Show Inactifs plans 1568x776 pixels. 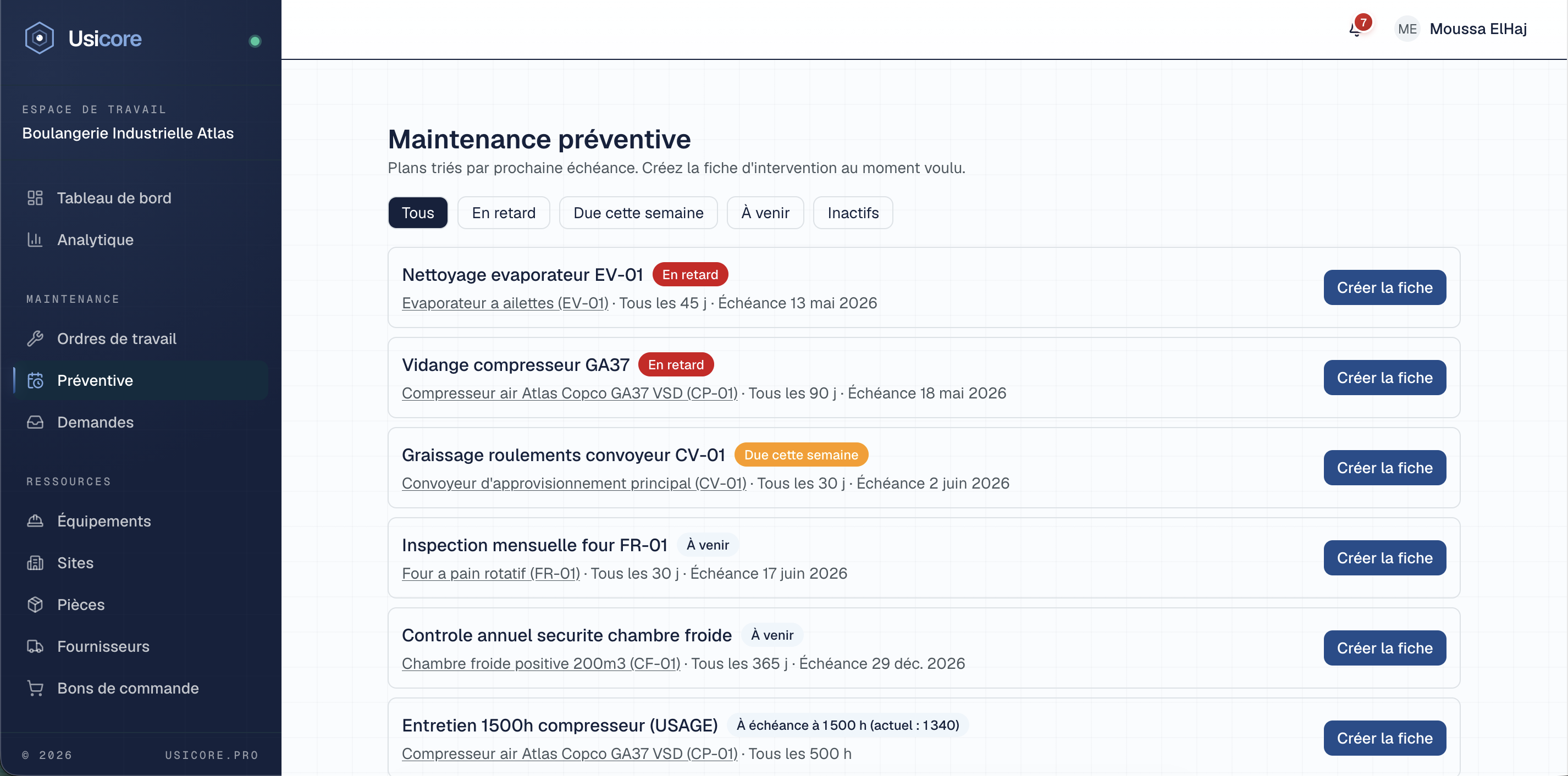(x=853, y=213)
